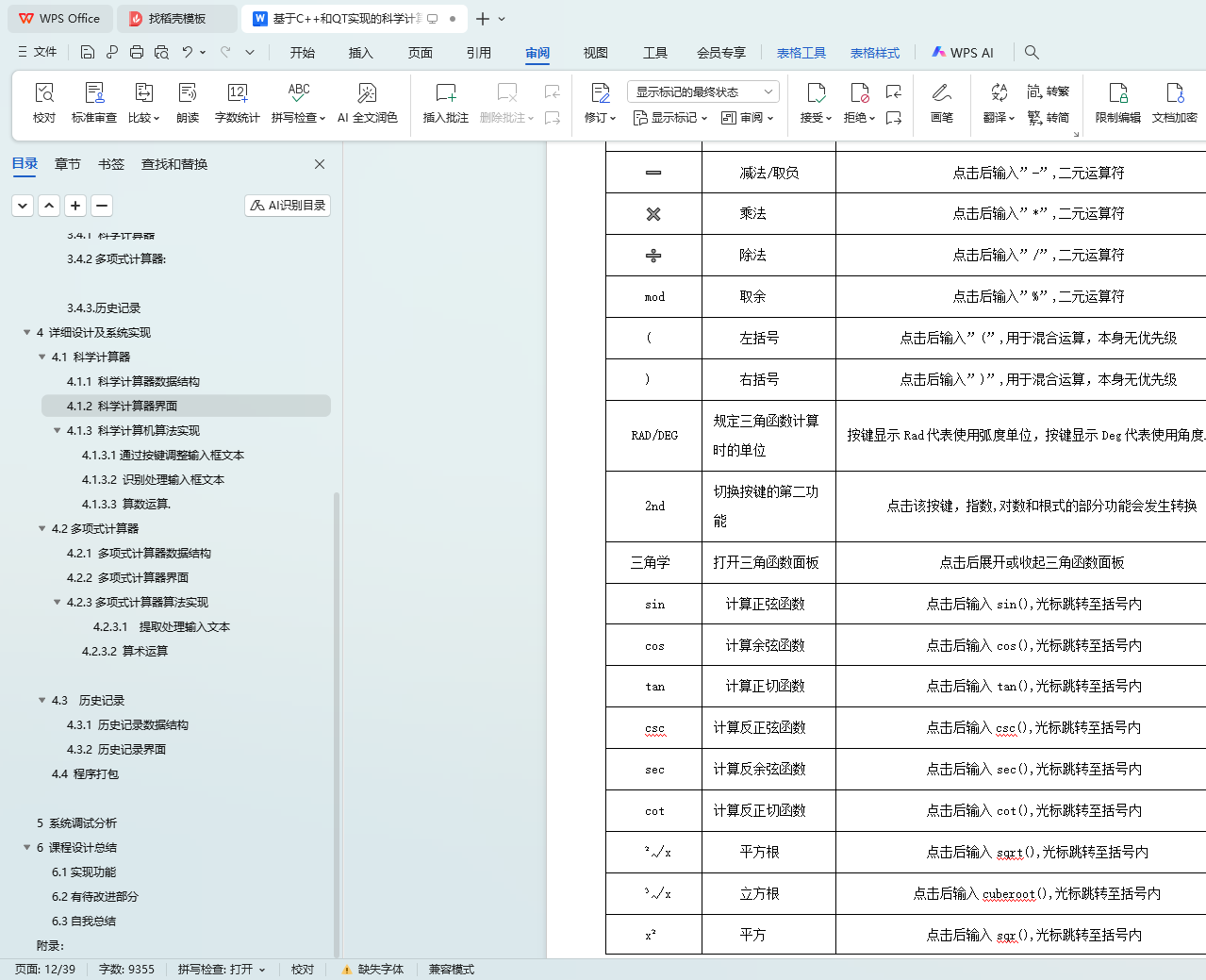Convert text with 转繁 button
Screen dimensions: 1206x980
click(x=1048, y=91)
